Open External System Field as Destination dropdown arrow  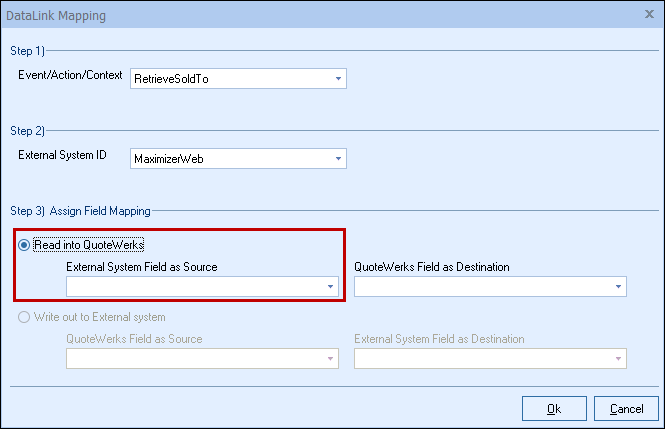coord(619,359)
